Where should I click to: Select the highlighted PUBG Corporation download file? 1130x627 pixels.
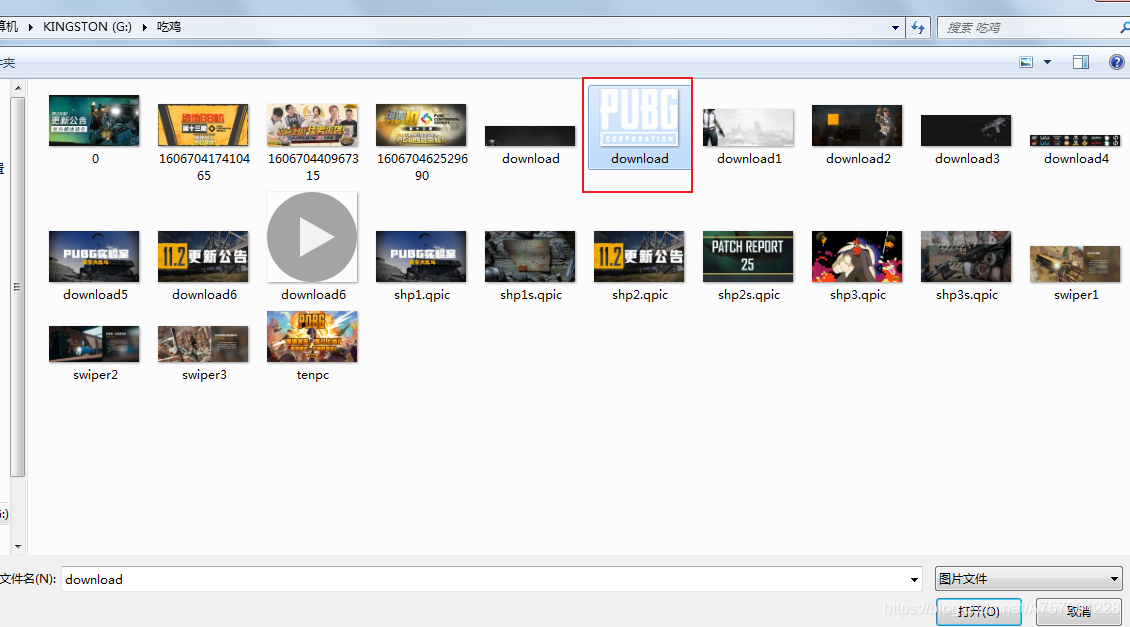click(x=640, y=128)
